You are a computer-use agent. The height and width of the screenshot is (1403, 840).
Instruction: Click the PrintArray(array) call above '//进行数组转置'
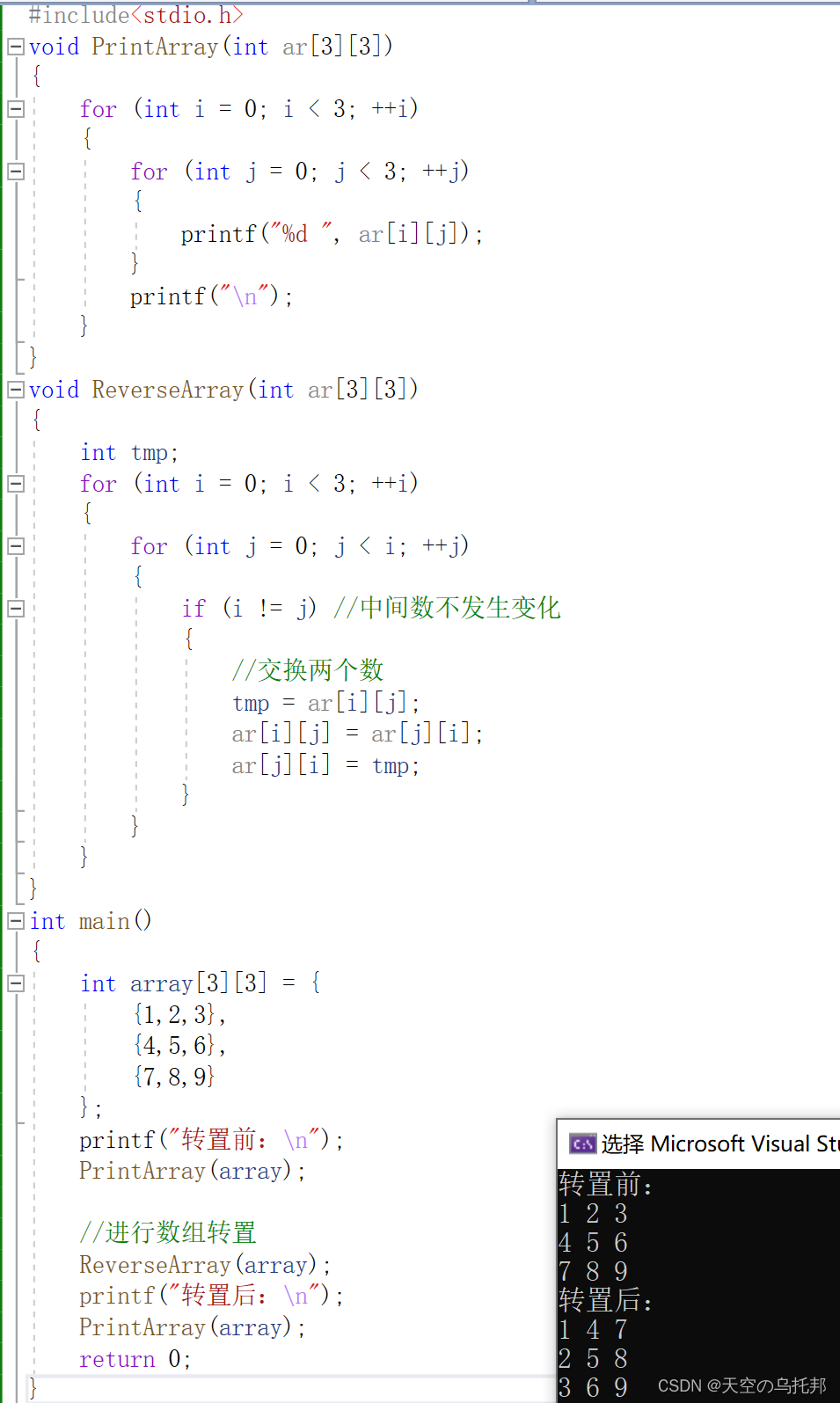(x=193, y=1171)
